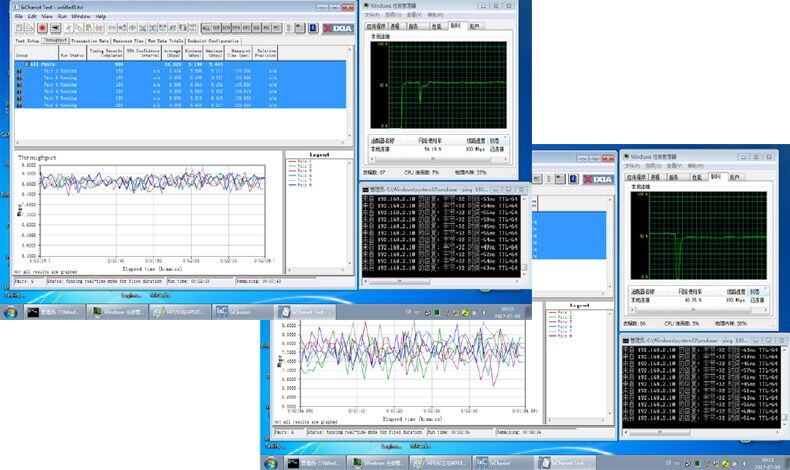Switch to the Response Time tab
Viewport: 790px width, 470px height.
click(128, 41)
